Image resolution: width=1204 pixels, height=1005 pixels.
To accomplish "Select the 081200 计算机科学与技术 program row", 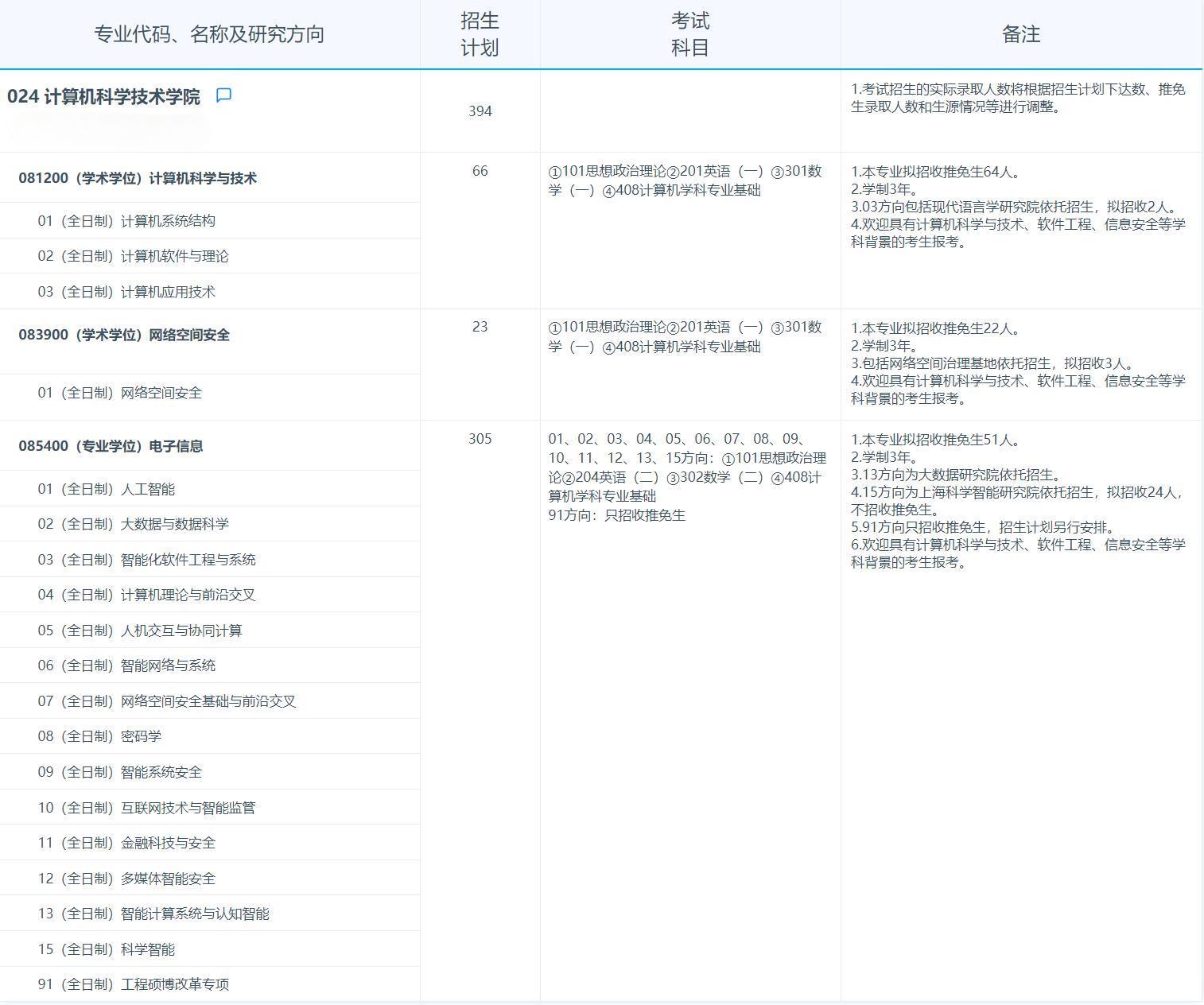I will [138, 178].
